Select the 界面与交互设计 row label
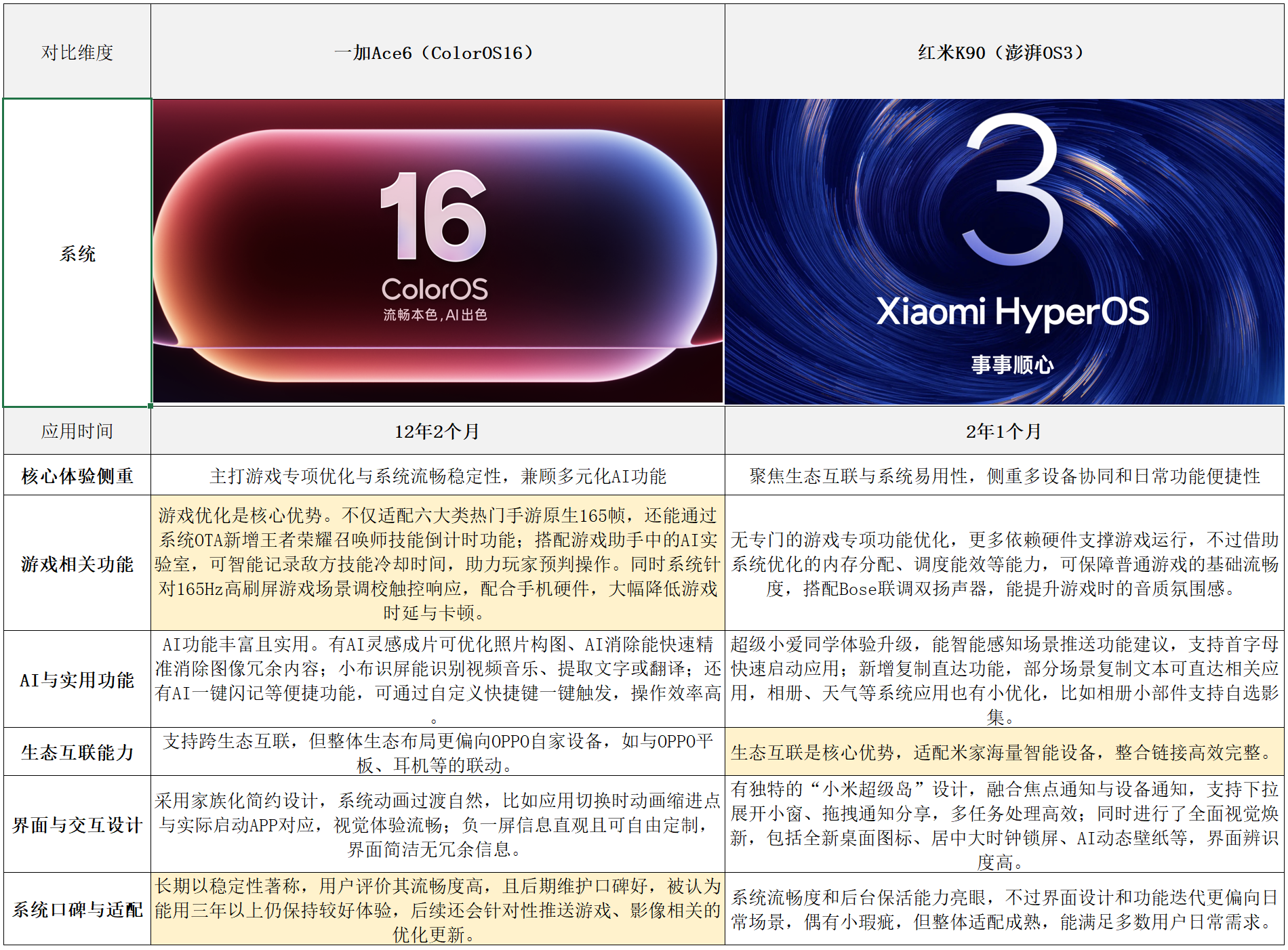 click(x=77, y=824)
